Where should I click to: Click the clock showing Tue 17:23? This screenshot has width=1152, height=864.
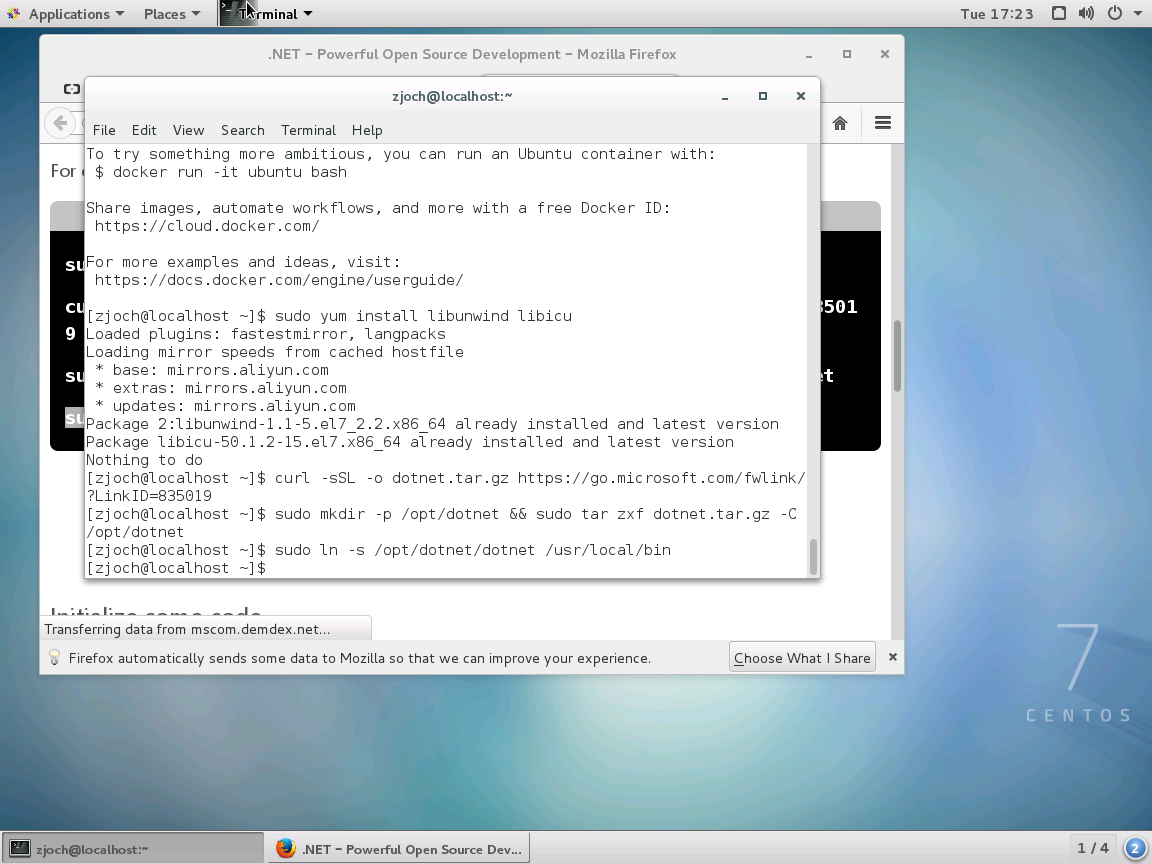[996, 14]
